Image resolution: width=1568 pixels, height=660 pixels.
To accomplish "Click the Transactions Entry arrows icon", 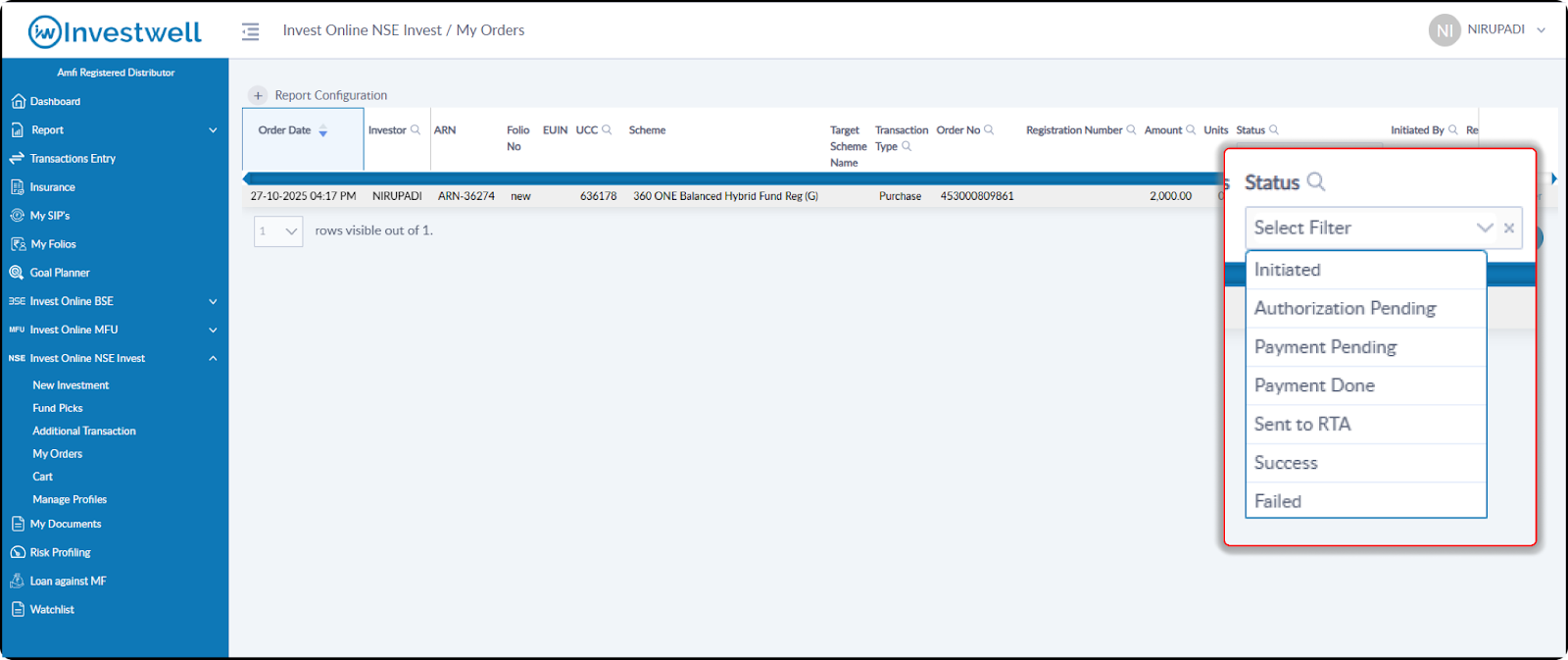I will [17, 158].
